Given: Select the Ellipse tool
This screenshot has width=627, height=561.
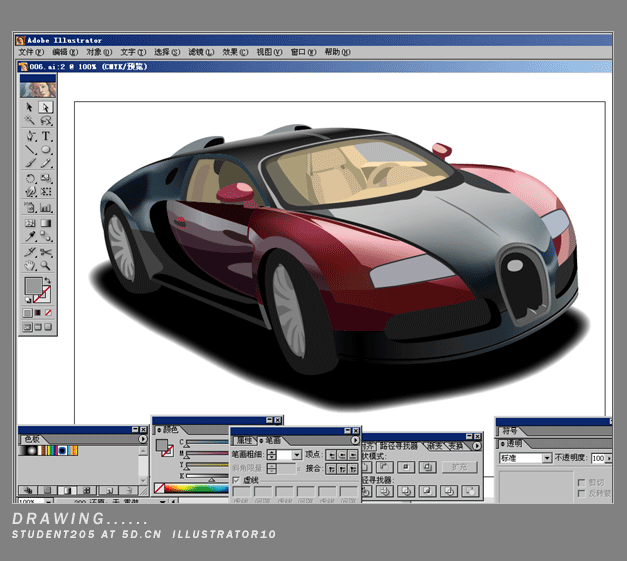Looking at the screenshot, I should click(x=46, y=150).
